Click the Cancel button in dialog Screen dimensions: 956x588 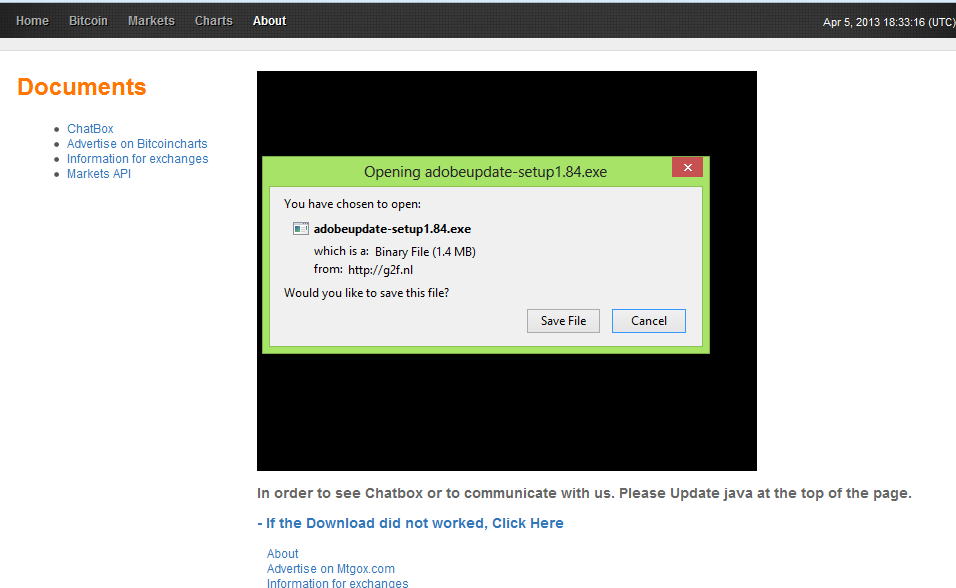click(649, 321)
